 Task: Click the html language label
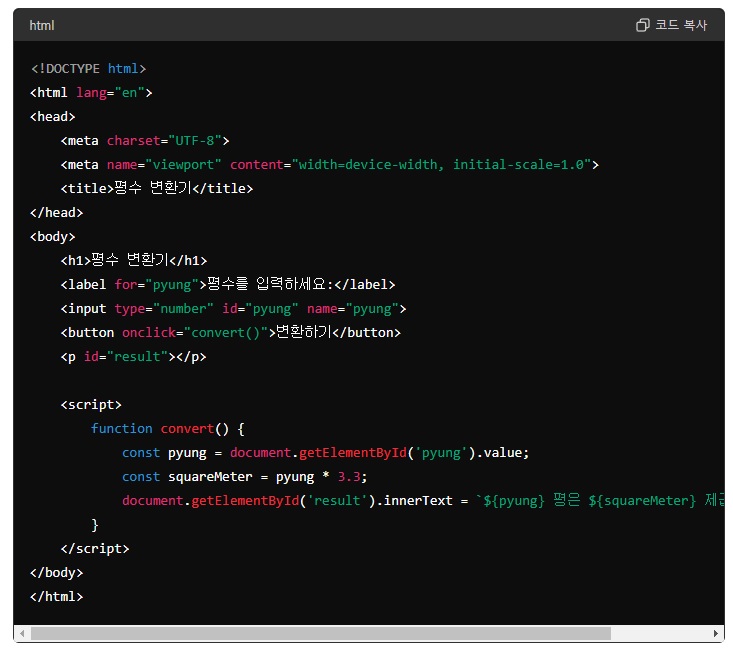(42, 25)
